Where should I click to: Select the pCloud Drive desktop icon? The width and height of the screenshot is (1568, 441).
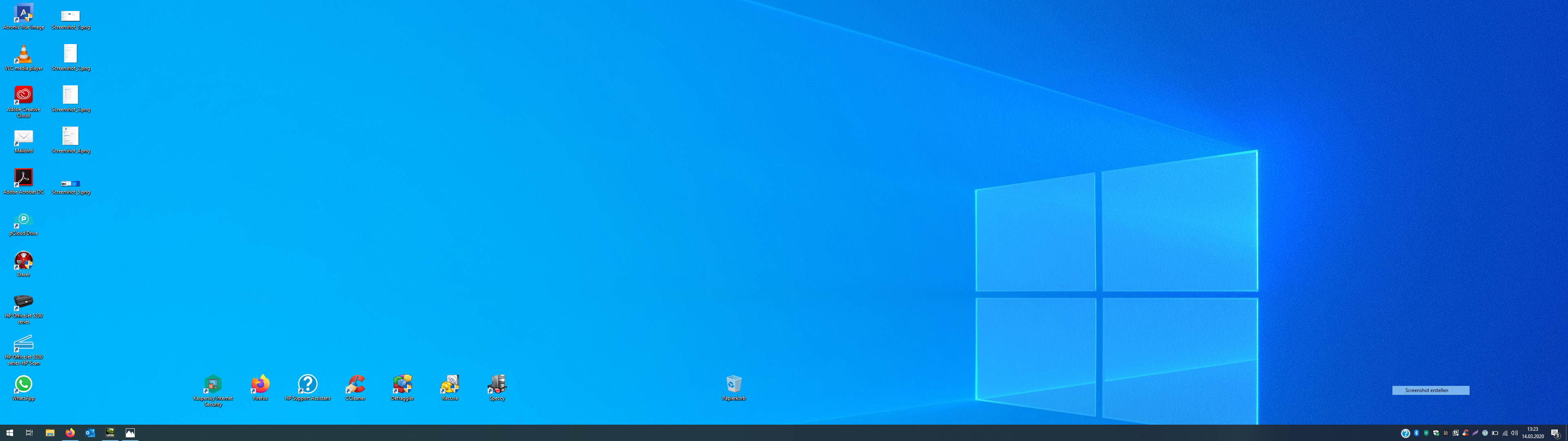click(23, 220)
